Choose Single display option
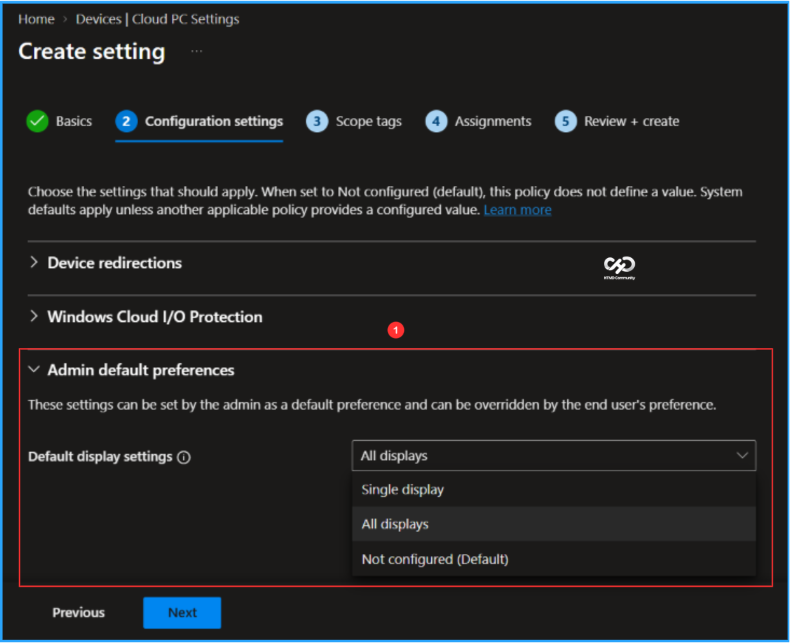The height and width of the screenshot is (643, 790). click(x=554, y=490)
